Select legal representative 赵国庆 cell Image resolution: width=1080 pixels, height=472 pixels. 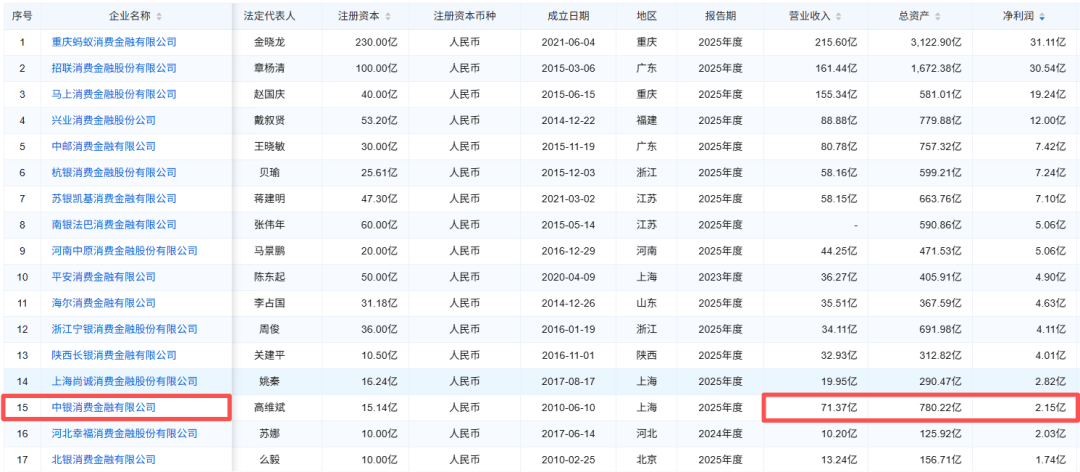(x=269, y=94)
